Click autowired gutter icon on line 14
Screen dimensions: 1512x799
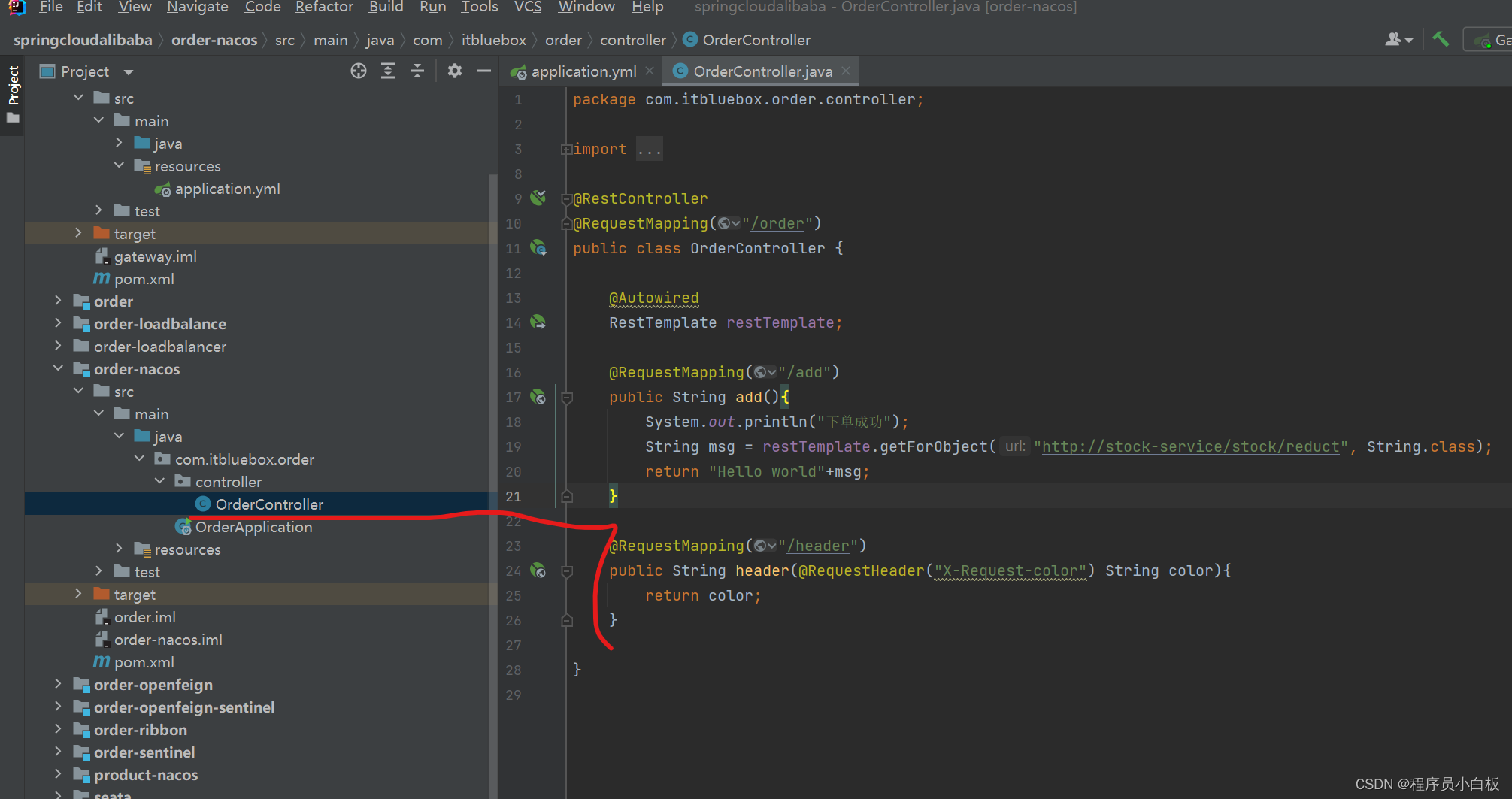pos(538,322)
